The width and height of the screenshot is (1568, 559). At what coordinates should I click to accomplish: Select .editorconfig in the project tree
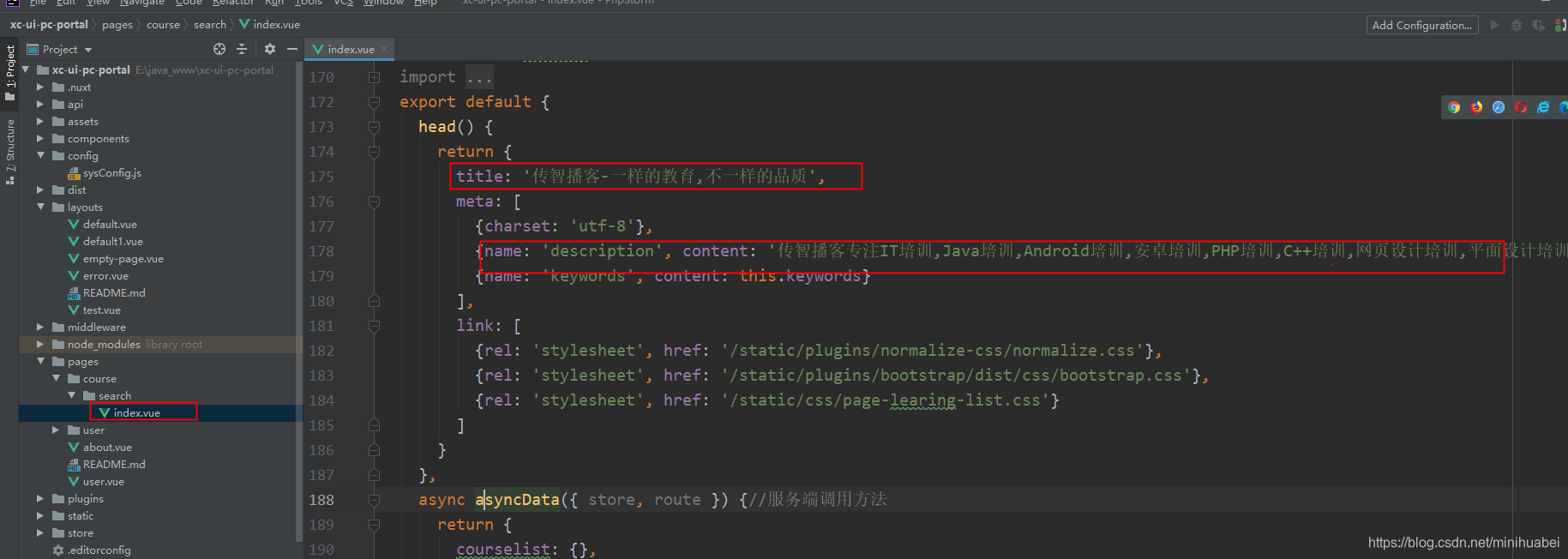tap(92, 550)
